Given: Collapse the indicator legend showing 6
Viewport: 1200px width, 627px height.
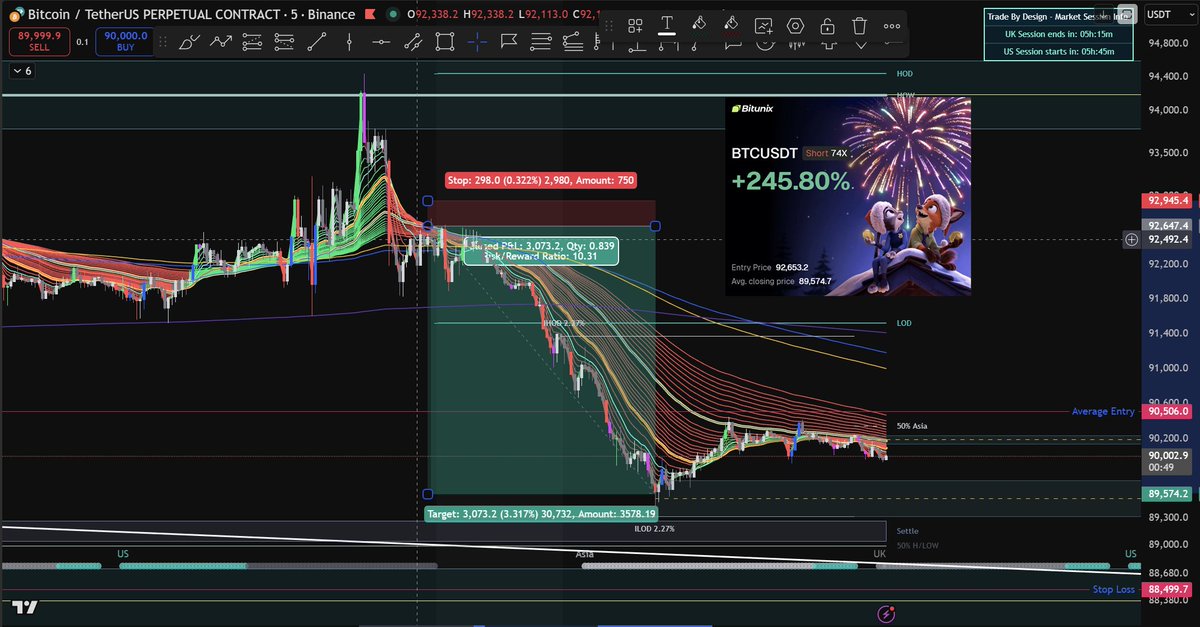Looking at the screenshot, I should [x=22, y=71].
